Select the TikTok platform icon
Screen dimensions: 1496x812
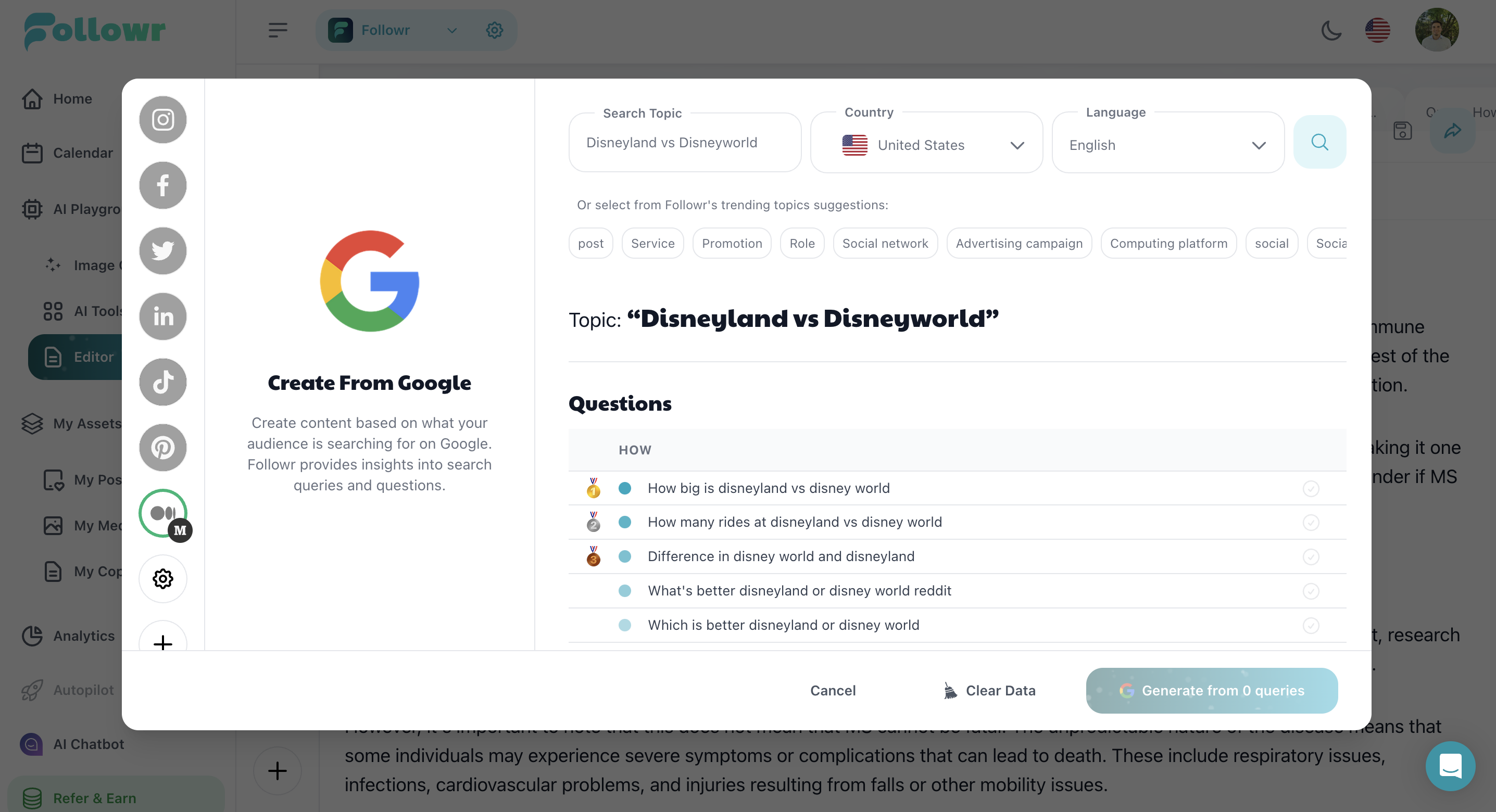tap(162, 382)
